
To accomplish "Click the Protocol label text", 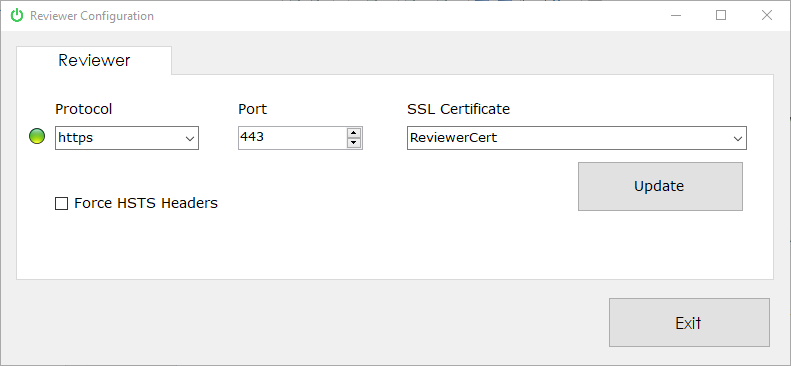I will [x=84, y=109].
